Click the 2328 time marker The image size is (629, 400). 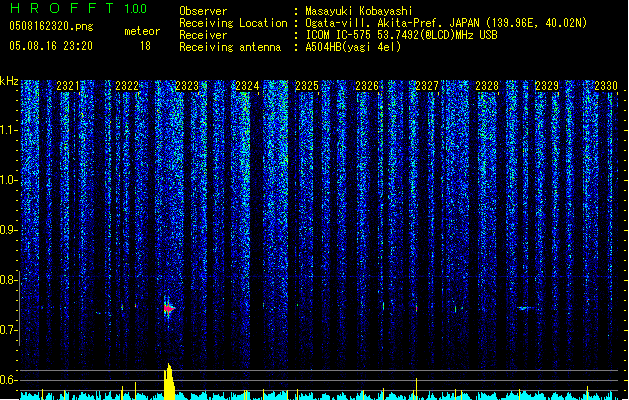pos(487,86)
